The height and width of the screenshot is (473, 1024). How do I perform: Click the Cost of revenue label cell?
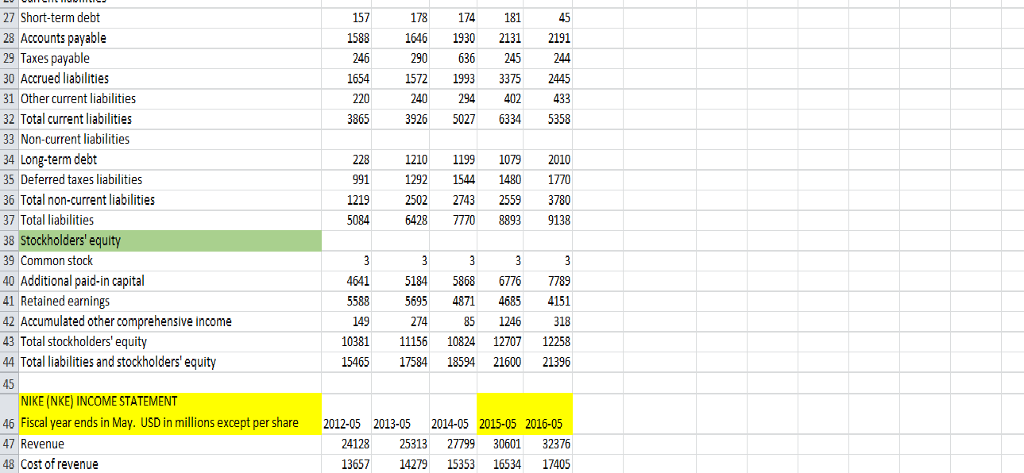(170, 464)
